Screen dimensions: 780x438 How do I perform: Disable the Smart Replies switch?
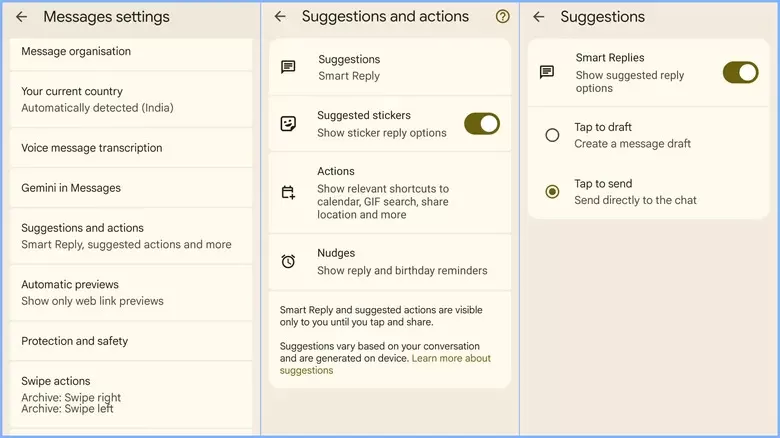(740, 73)
